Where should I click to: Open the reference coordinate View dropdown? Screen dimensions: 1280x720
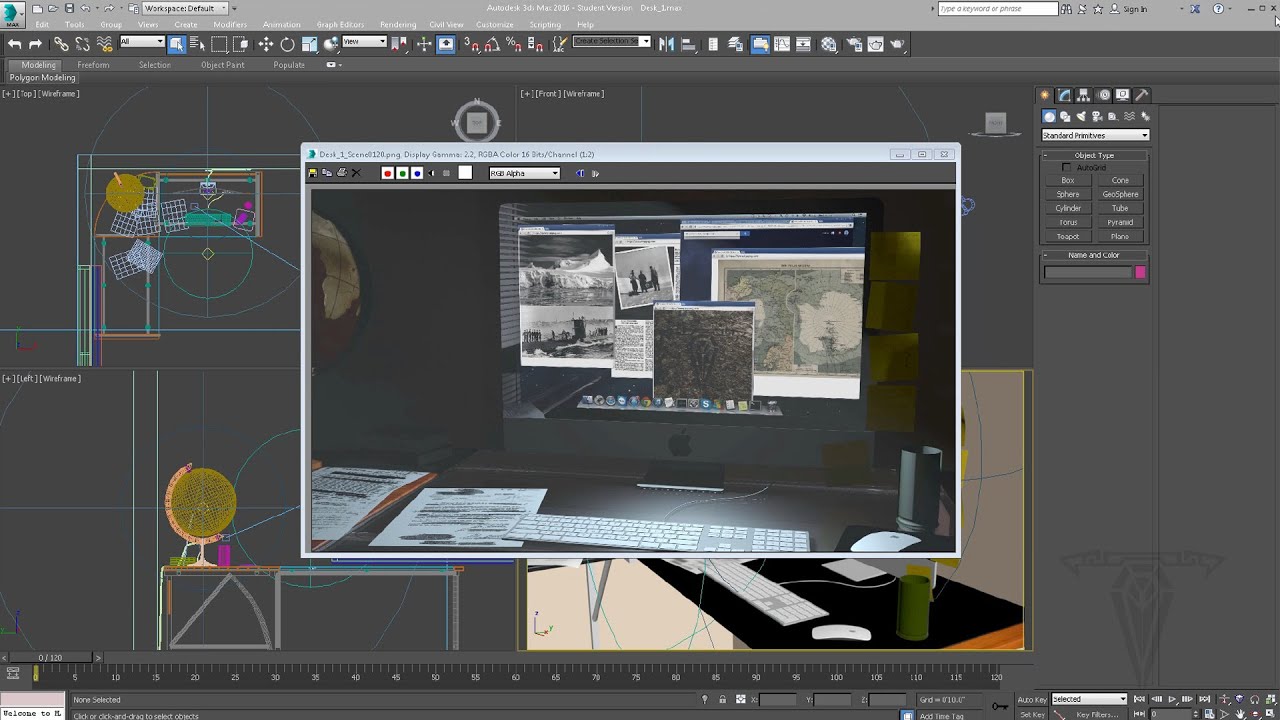[x=364, y=42]
